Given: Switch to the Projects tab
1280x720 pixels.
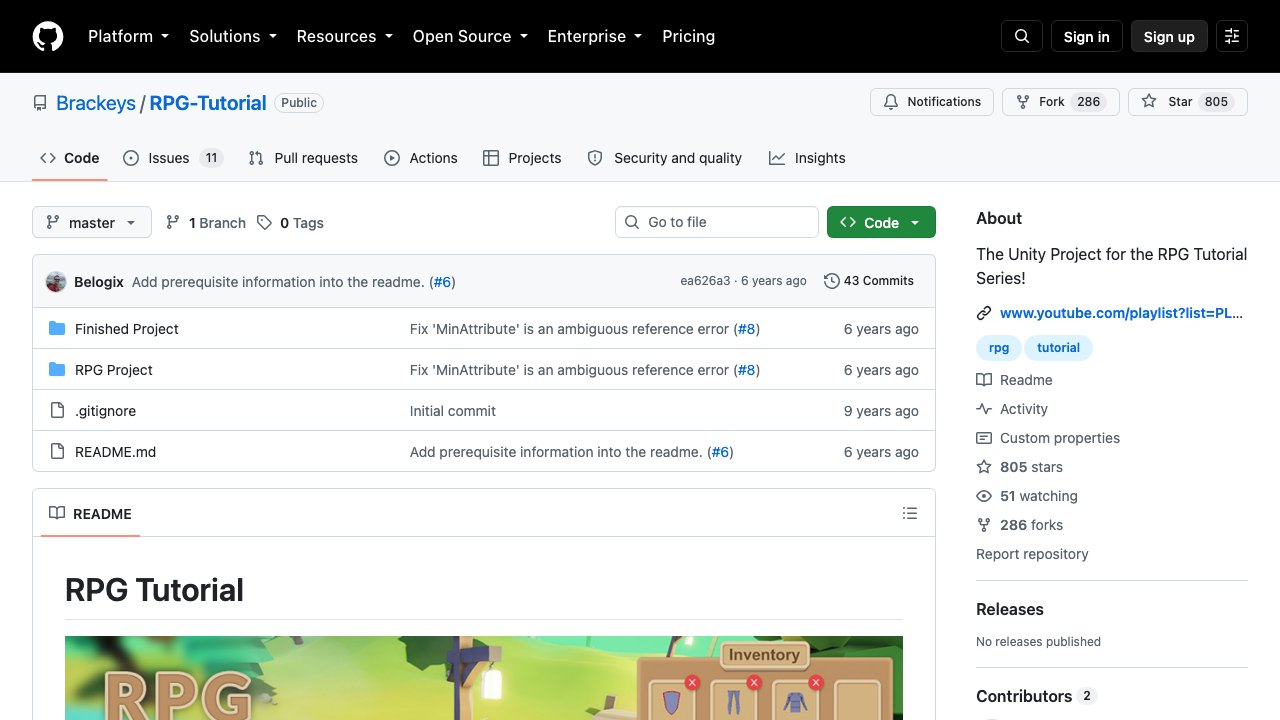Looking at the screenshot, I should (x=522, y=158).
